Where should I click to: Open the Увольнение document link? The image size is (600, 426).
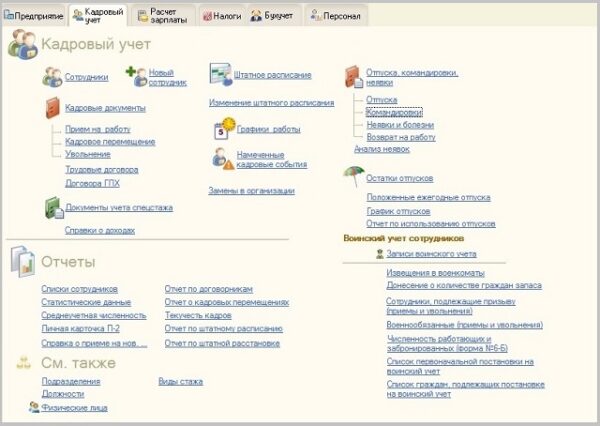(88, 154)
